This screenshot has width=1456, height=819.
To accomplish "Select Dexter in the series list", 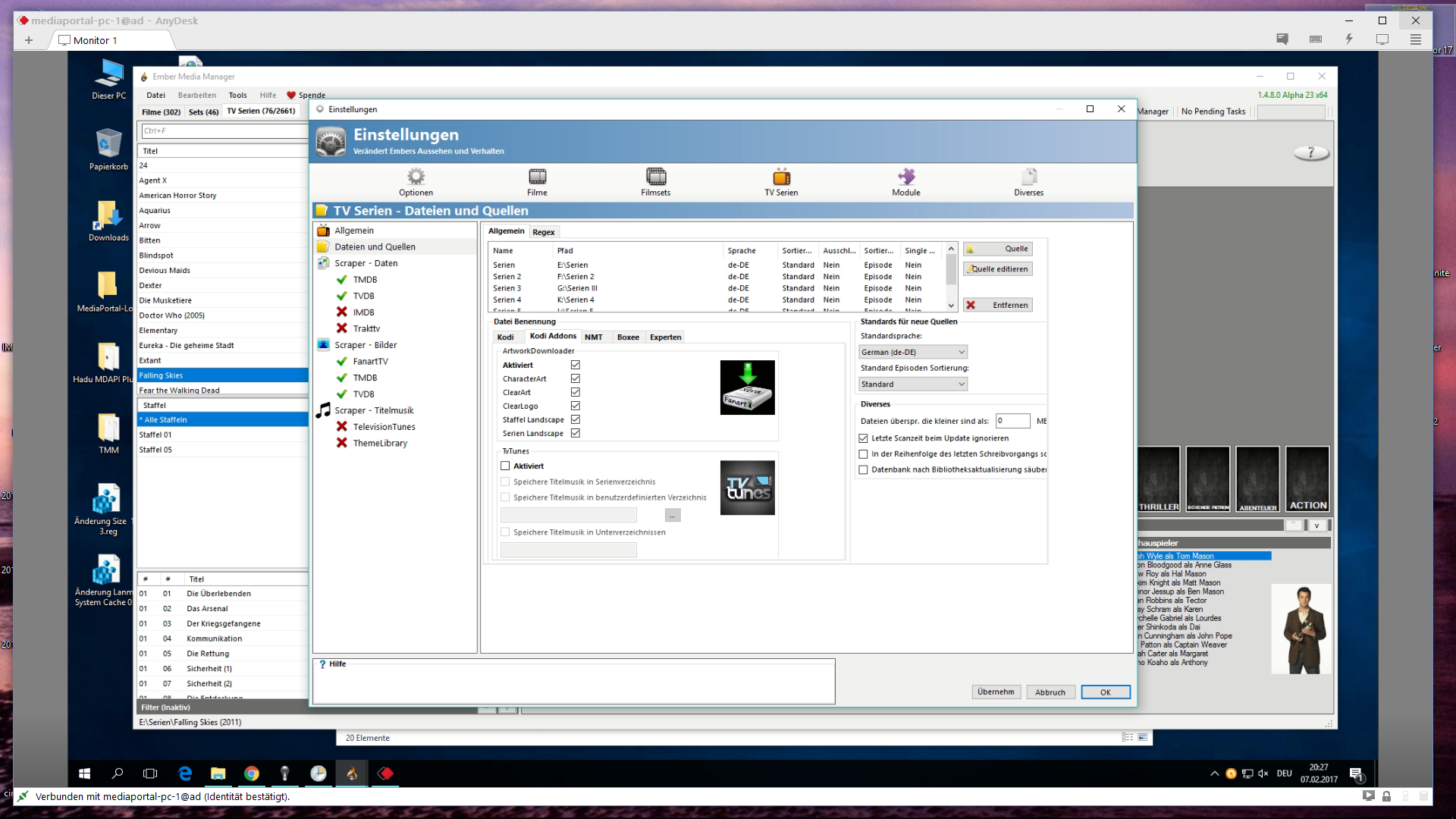I will [x=222, y=286].
